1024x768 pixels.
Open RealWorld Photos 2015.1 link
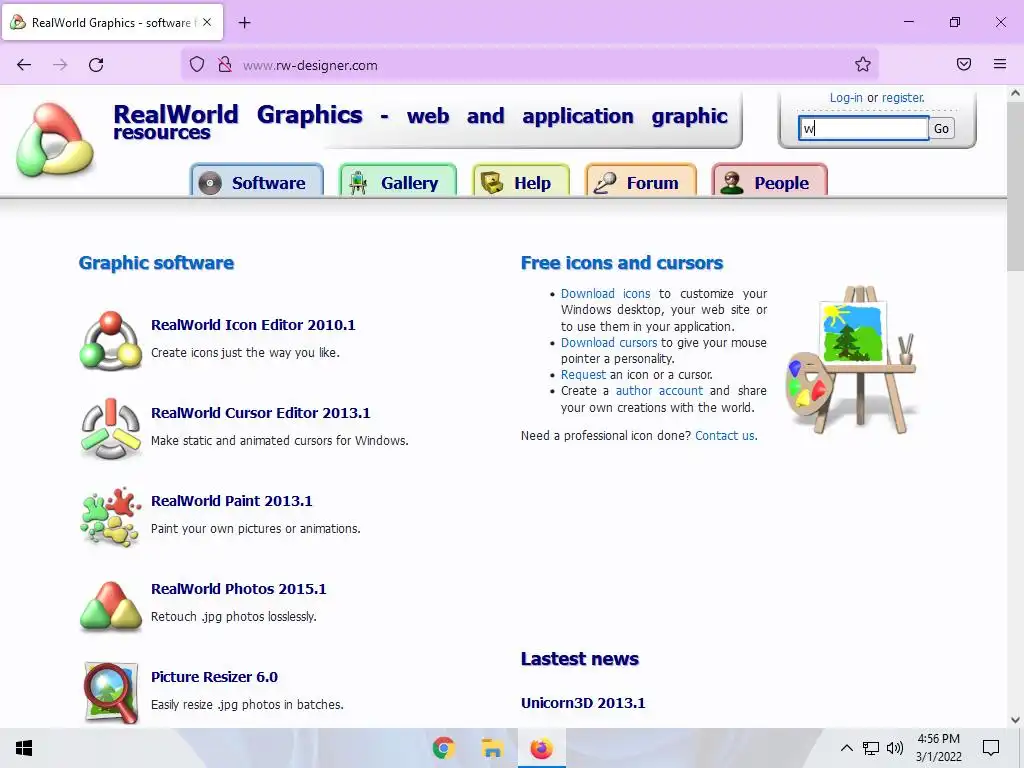(x=238, y=589)
